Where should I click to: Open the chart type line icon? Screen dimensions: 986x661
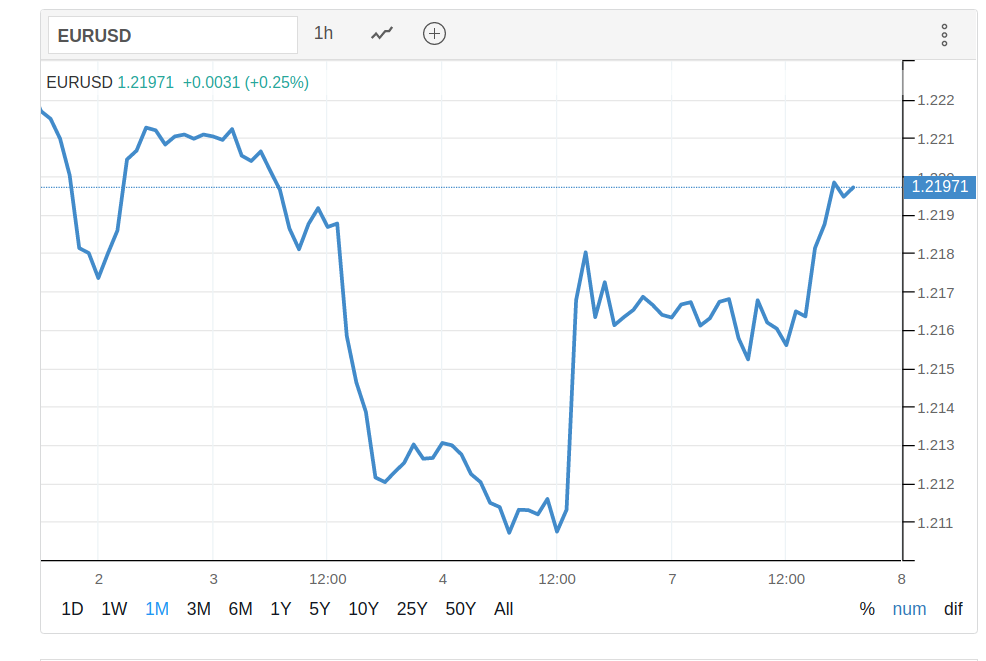pos(382,34)
